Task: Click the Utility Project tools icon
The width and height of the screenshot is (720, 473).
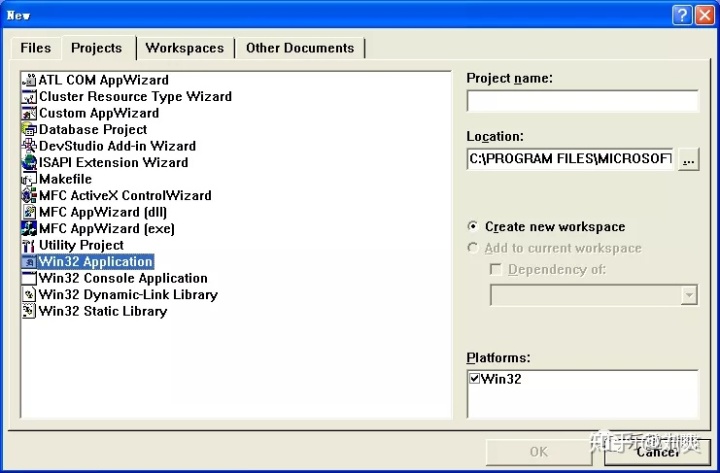Action: (29, 246)
